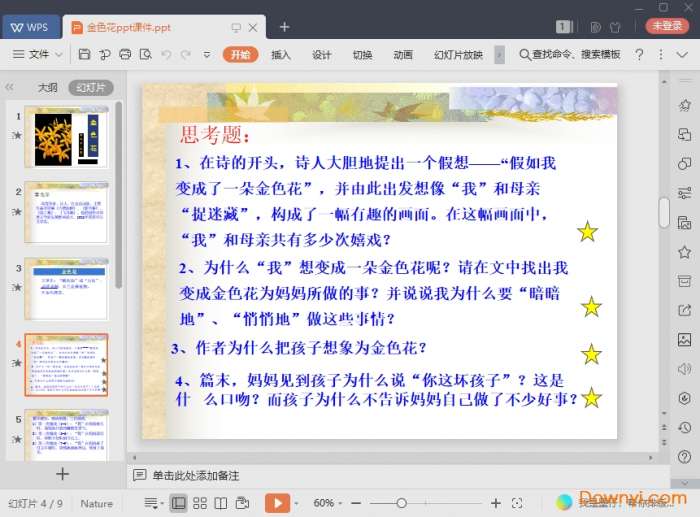The width and height of the screenshot is (700, 517).
Task: Switch to the 大纲 outline view
Action: point(47,88)
